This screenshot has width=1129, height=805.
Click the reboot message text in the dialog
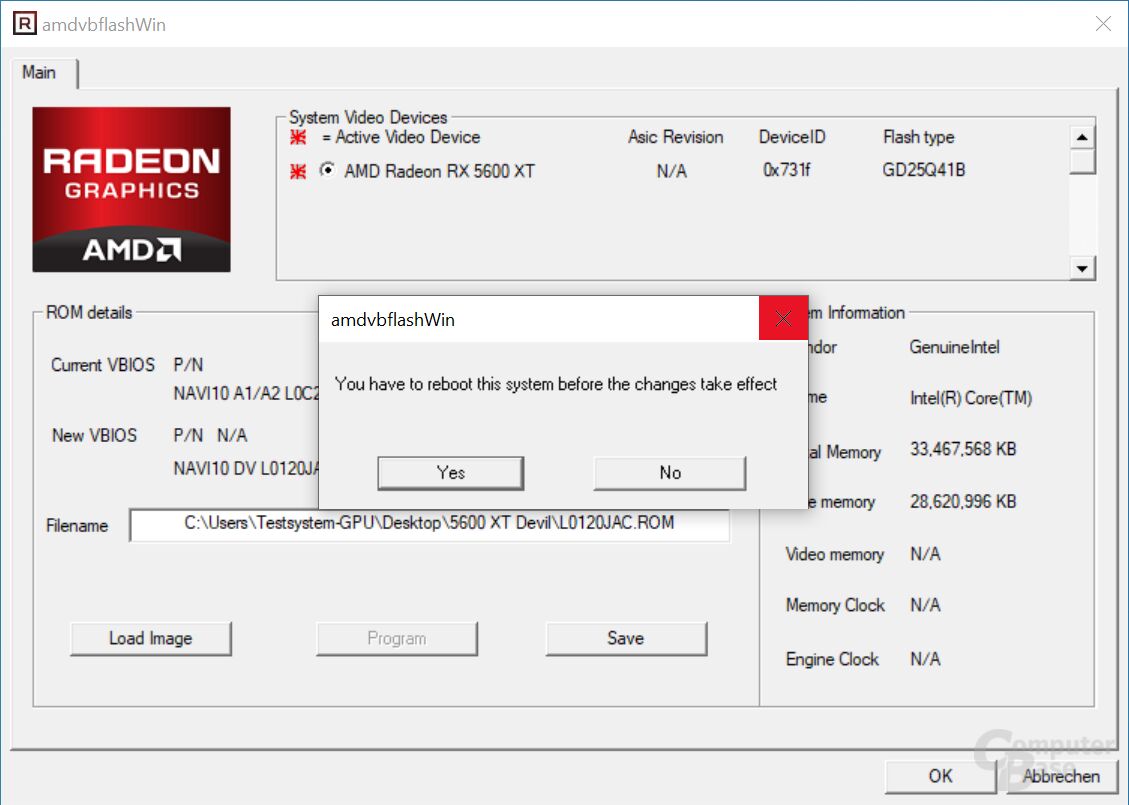click(x=556, y=384)
